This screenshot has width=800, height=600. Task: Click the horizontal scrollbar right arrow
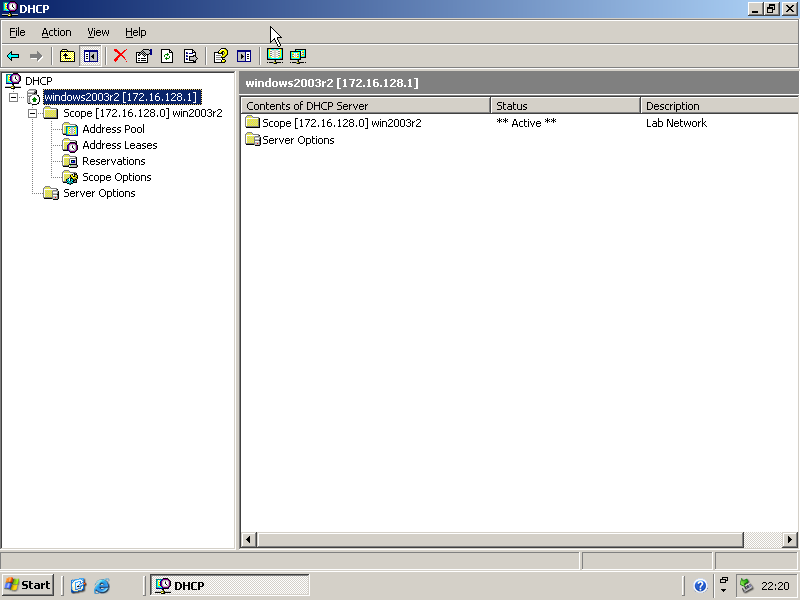[x=789, y=540]
